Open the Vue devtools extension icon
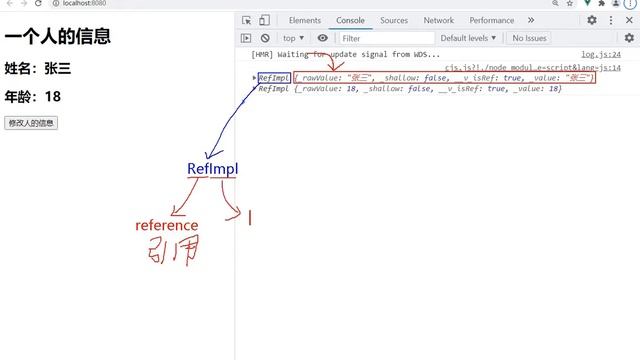Screen dimensions: 640x360 [x=587, y=3]
